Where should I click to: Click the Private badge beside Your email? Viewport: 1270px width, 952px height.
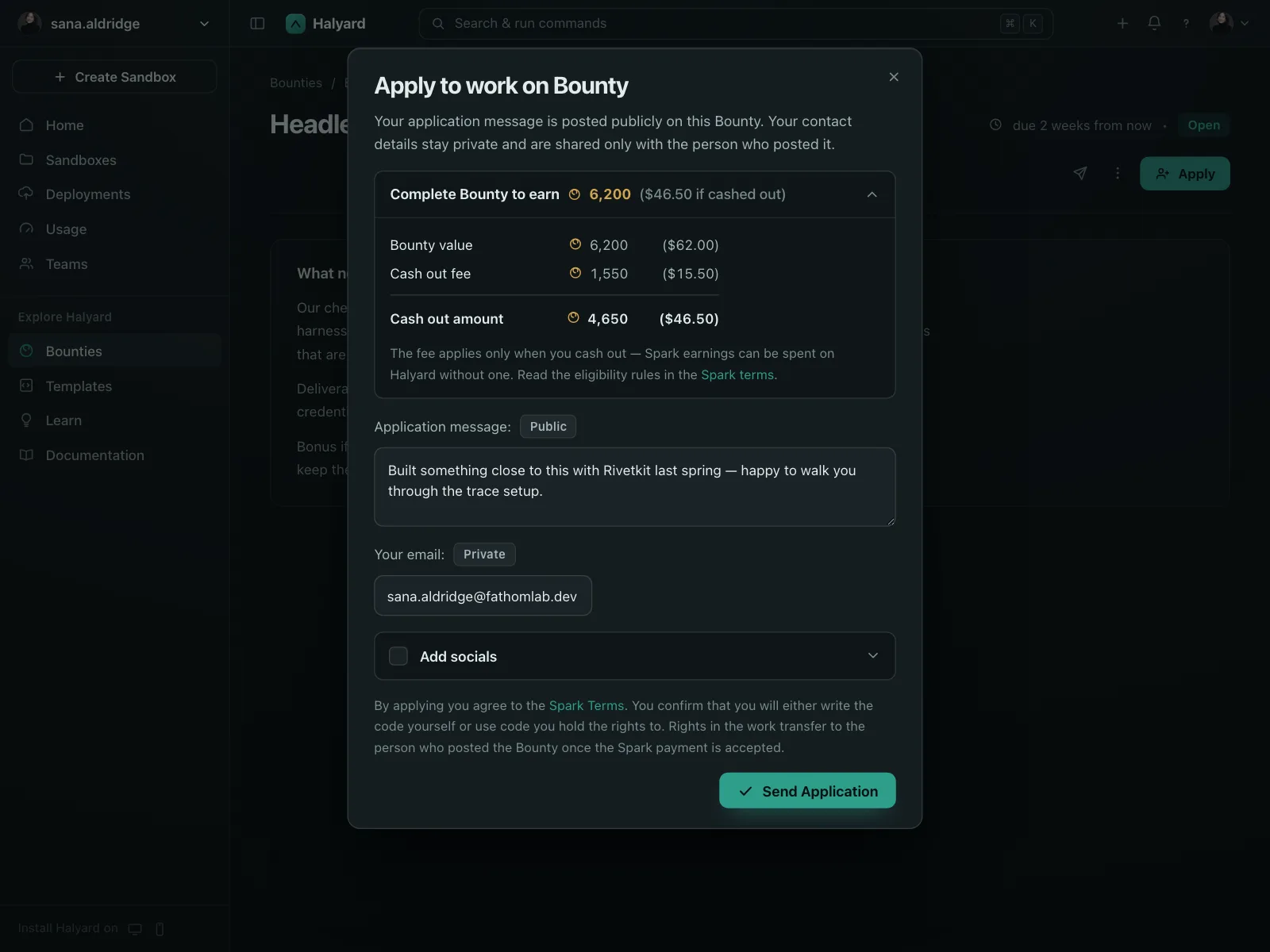point(484,555)
